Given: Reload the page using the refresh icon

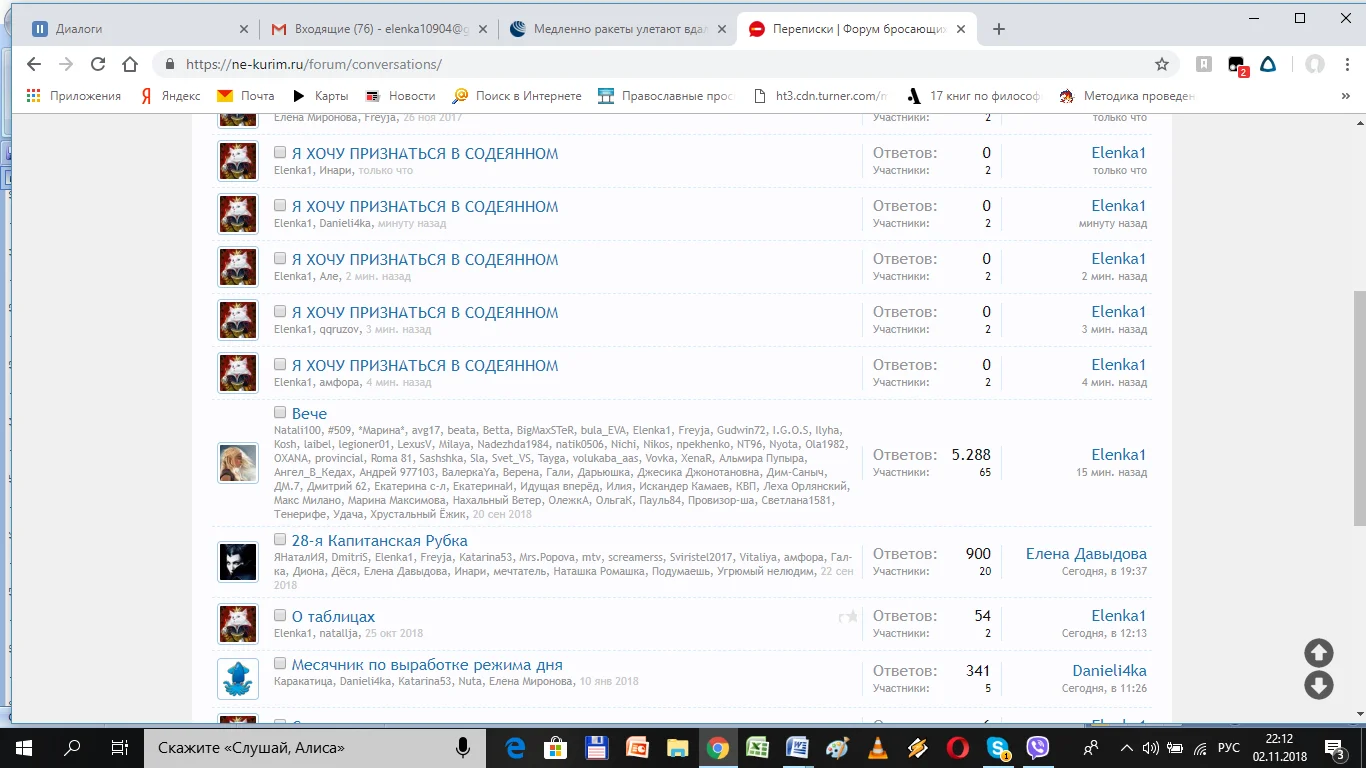Looking at the screenshot, I should (x=98, y=64).
